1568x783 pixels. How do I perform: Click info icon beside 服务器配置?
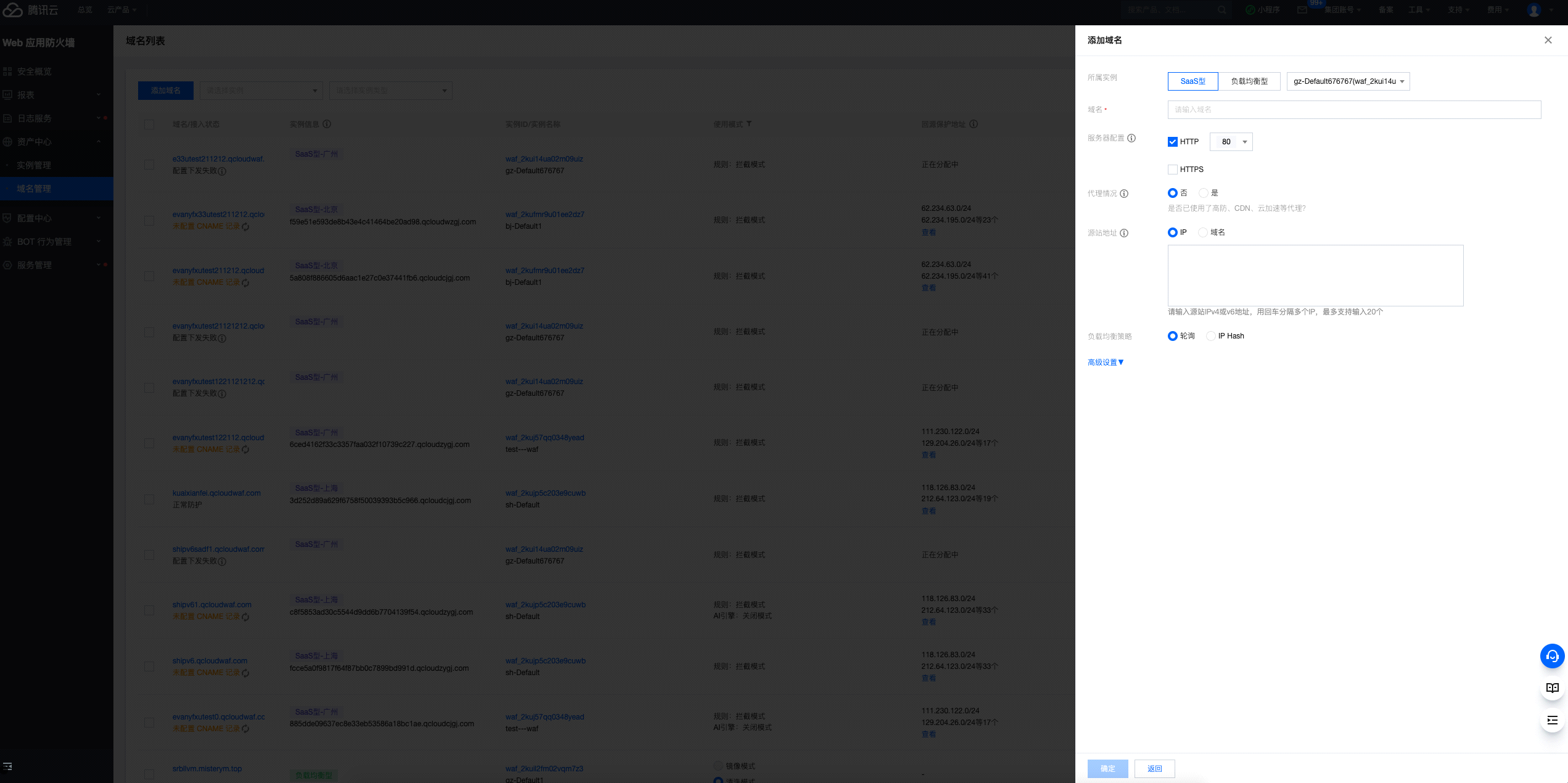coord(1131,138)
